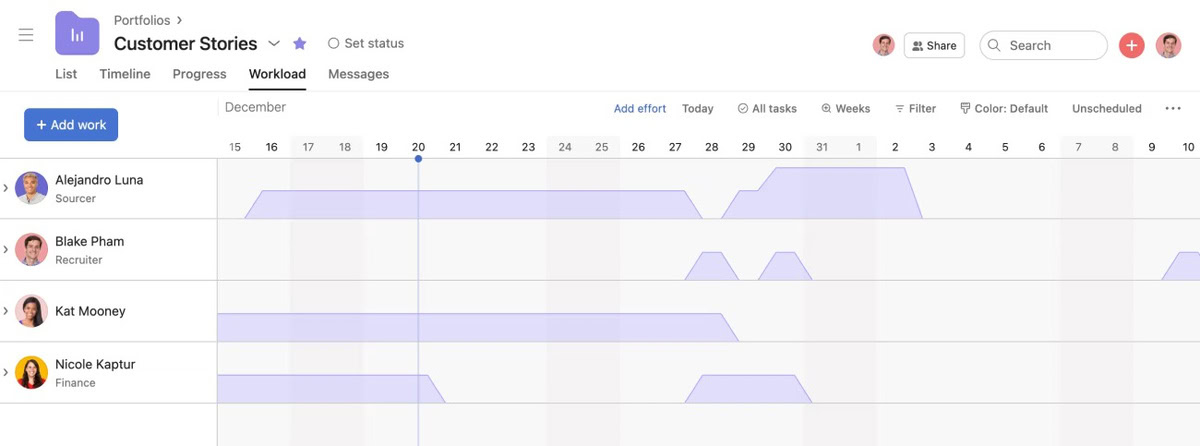Screen dimensions: 1200x446
Task: Open the profile avatar at top right
Action: [1168, 45]
